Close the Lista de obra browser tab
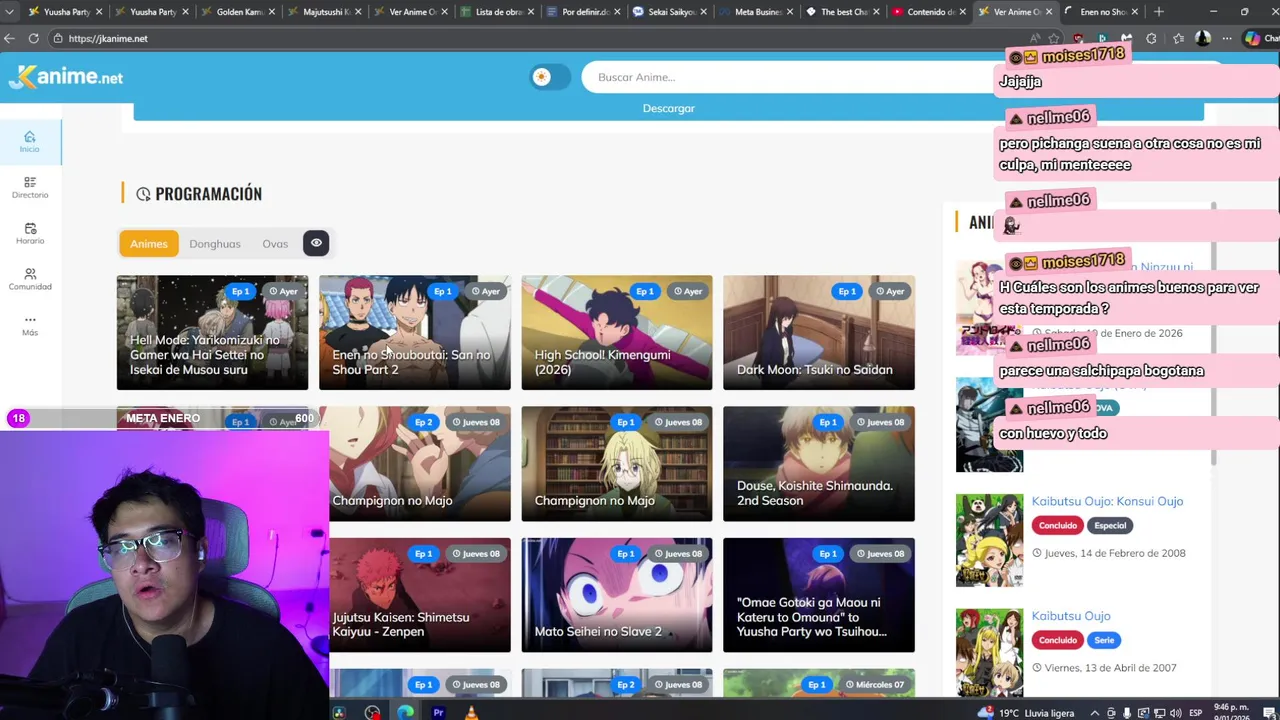Viewport: 1280px width, 720px height. 530,12
